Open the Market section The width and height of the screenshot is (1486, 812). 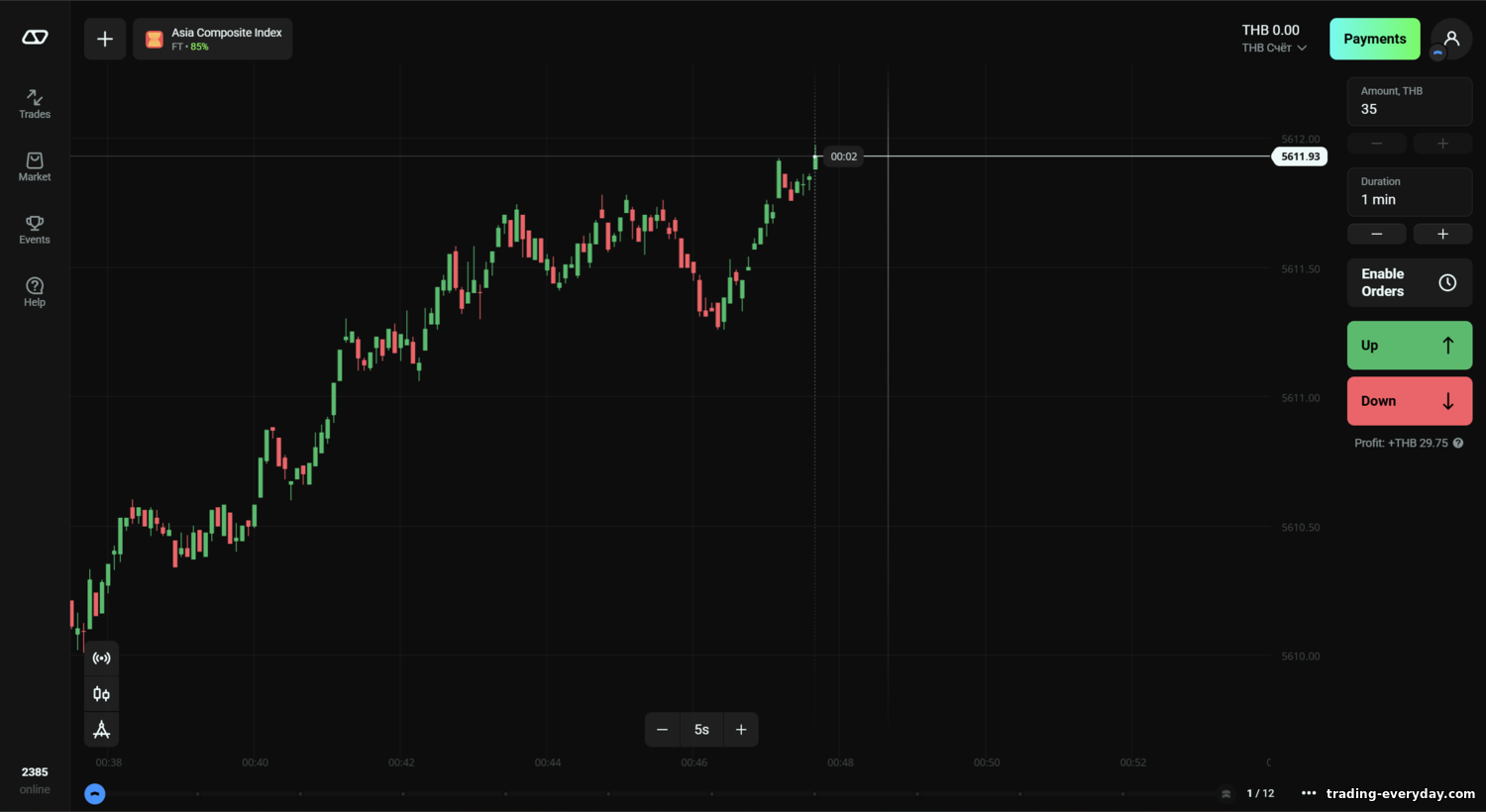tap(35, 166)
